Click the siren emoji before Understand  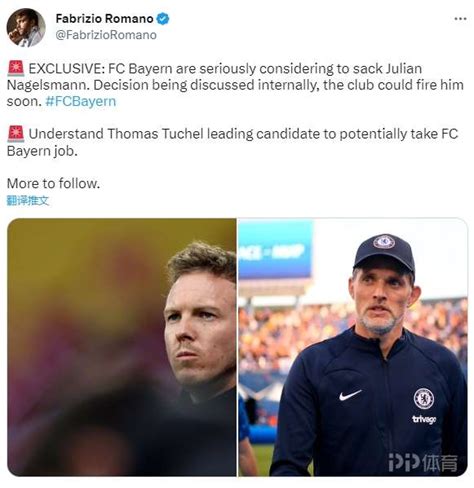(x=16, y=134)
